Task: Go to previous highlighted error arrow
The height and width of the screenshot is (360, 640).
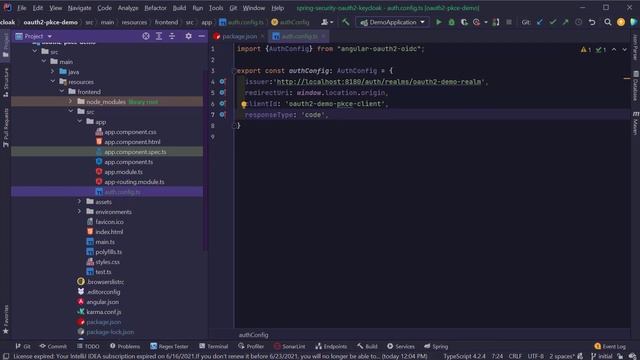Action: [614, 49]
